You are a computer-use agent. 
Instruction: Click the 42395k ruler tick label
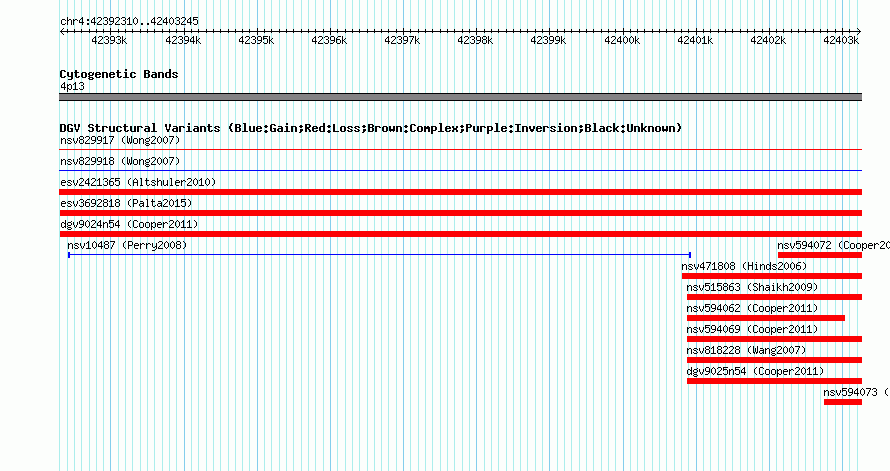click(256, 41)
